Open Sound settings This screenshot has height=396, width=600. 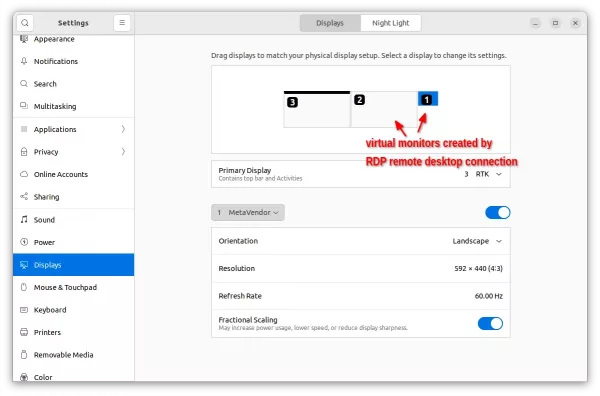click(73, 220)
